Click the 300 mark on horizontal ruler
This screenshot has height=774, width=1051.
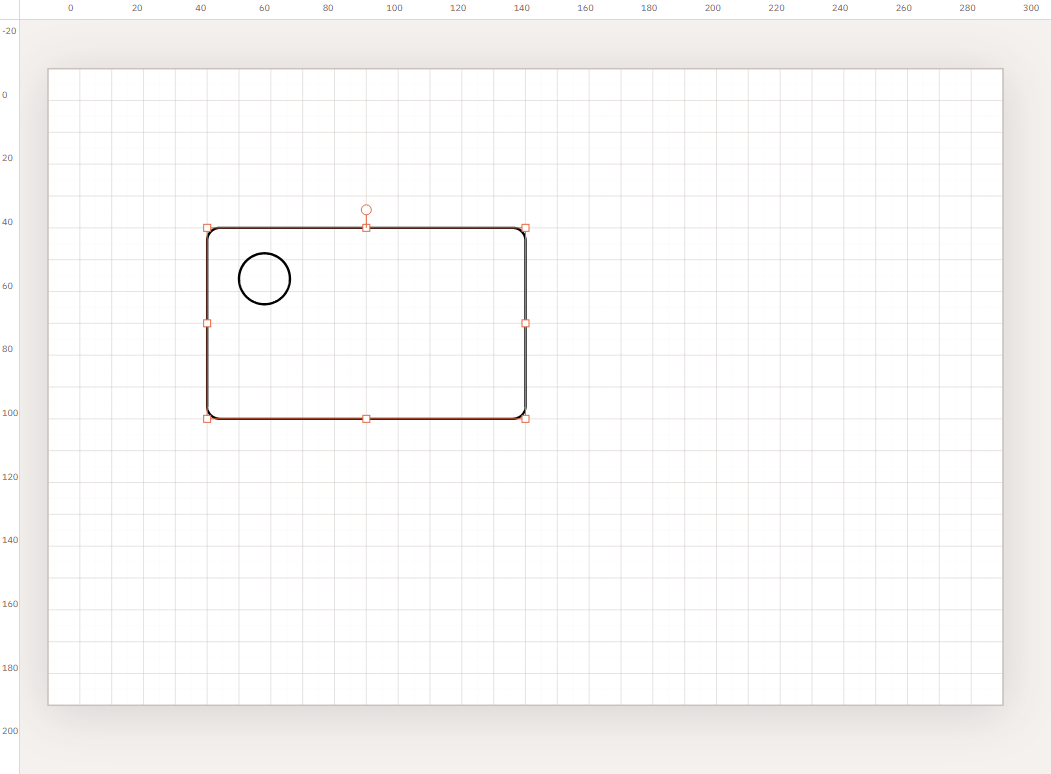(1031, 8)
